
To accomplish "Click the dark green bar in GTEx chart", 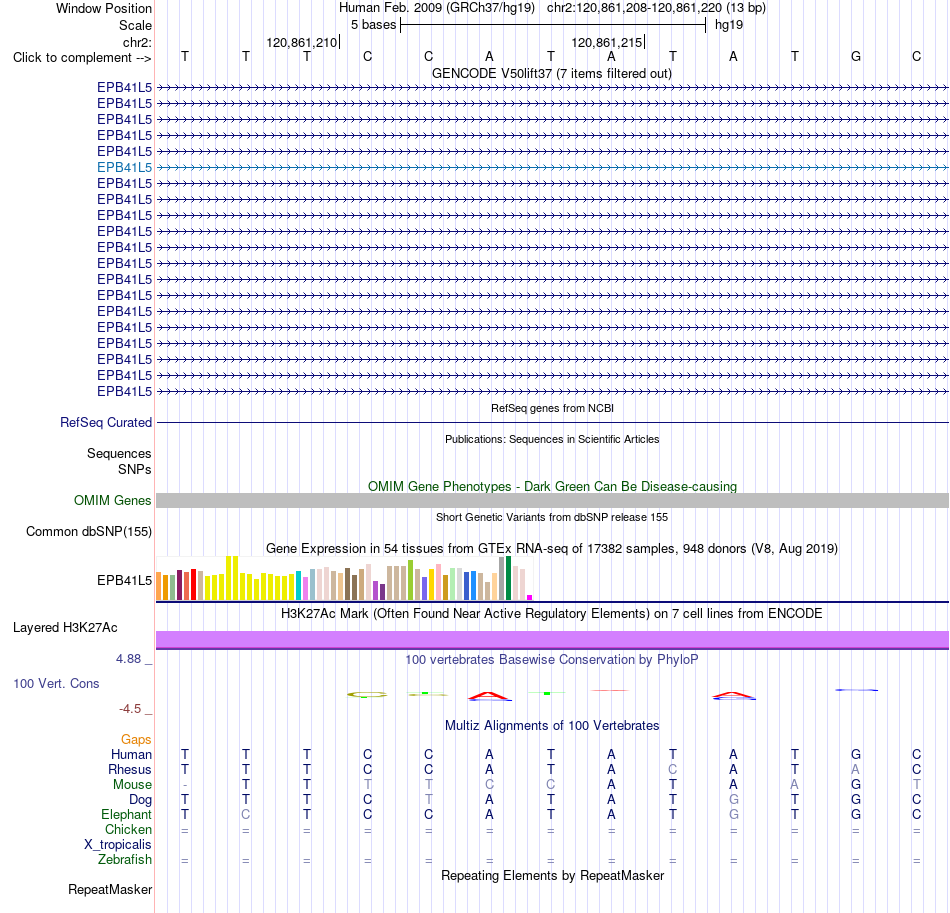I will tap(509, 578).
